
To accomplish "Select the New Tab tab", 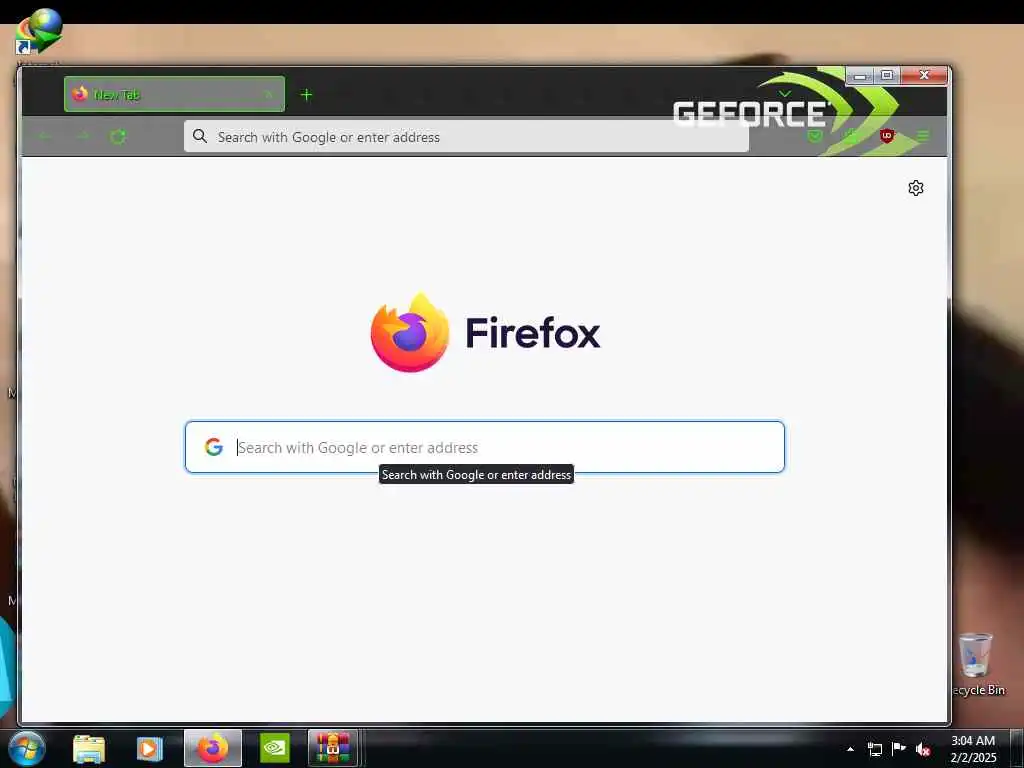I will coord(174,94).
